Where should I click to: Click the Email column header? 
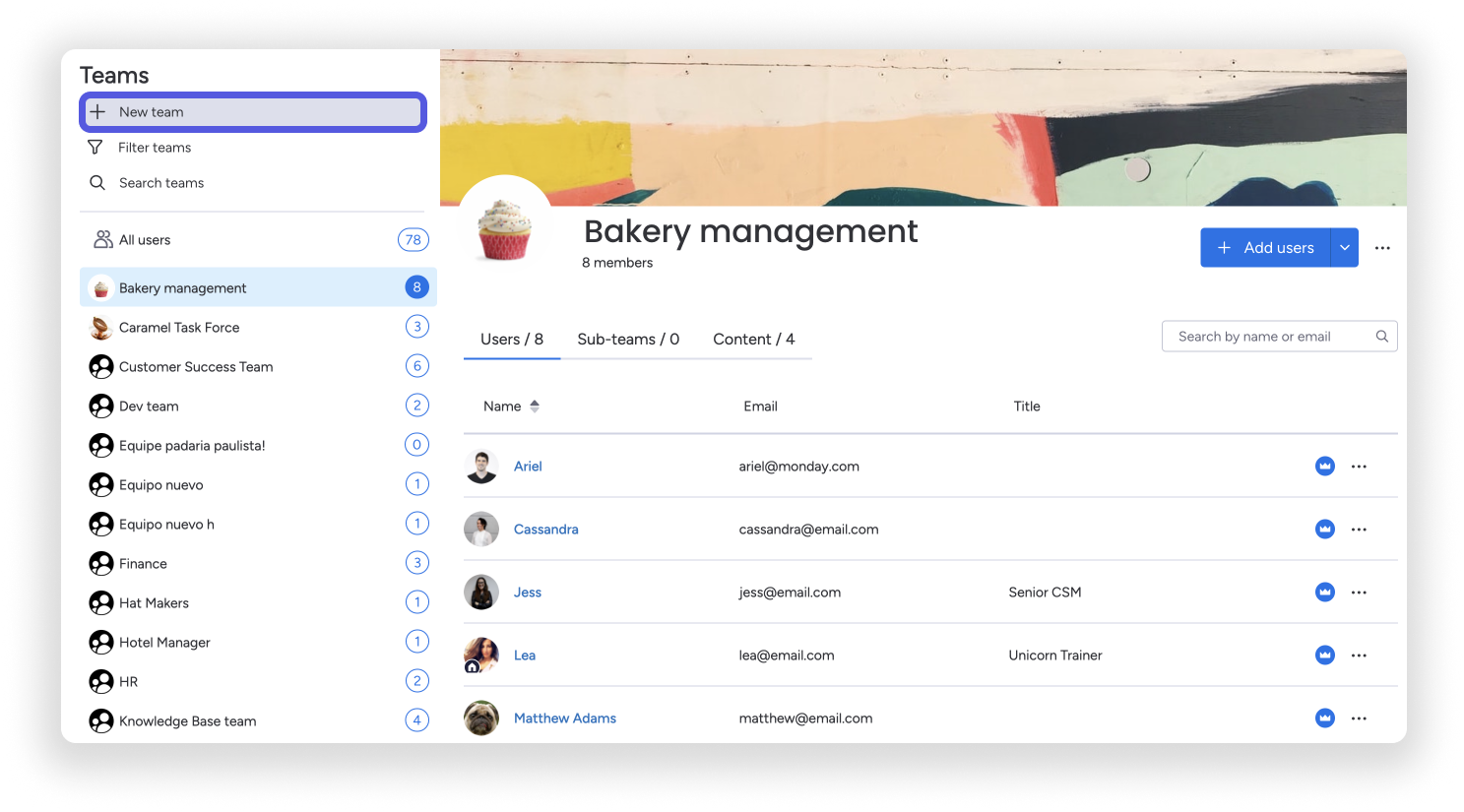[x=760, y=406]
